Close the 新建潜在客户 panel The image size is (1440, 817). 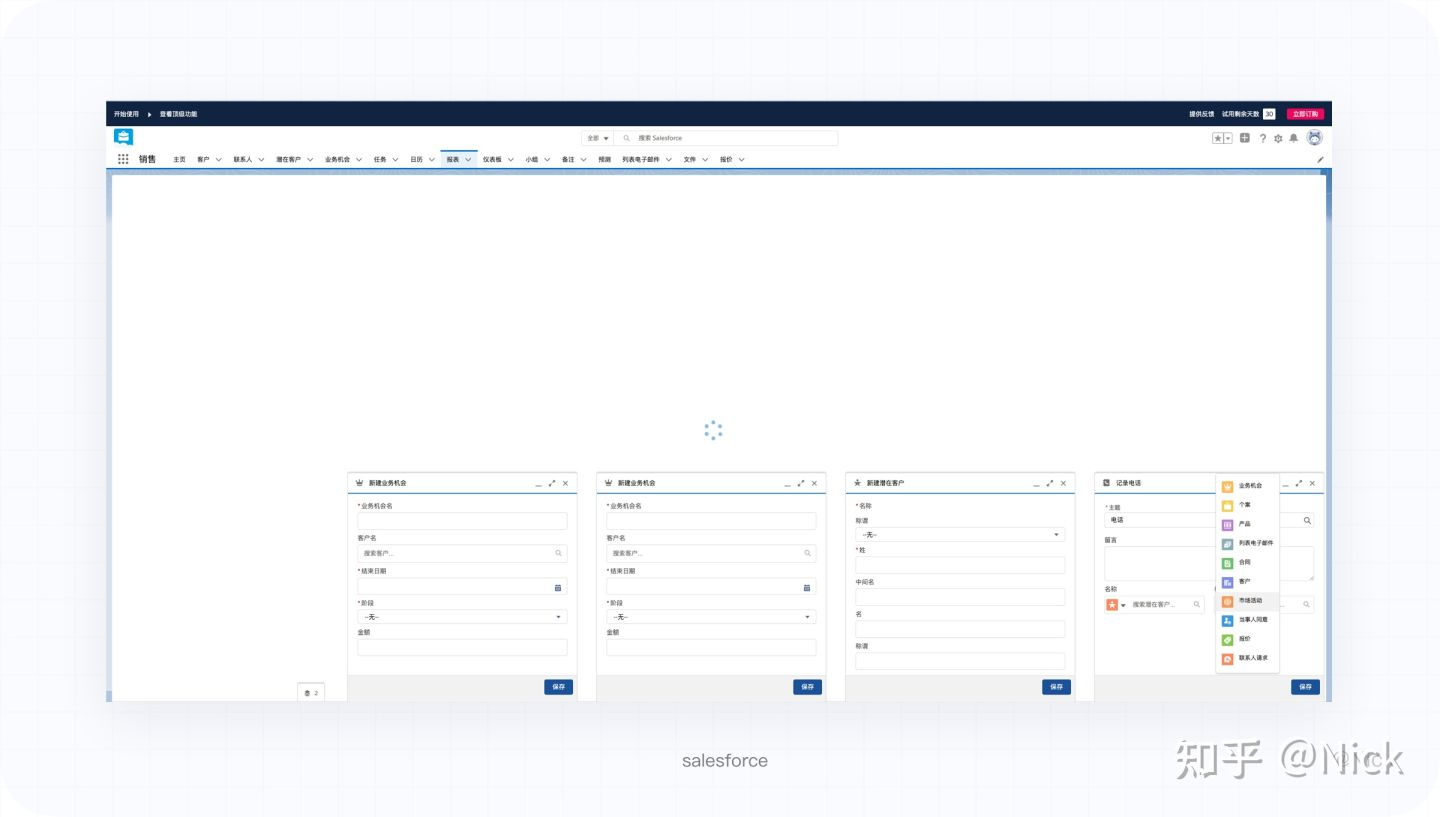tap(1063, 483)
